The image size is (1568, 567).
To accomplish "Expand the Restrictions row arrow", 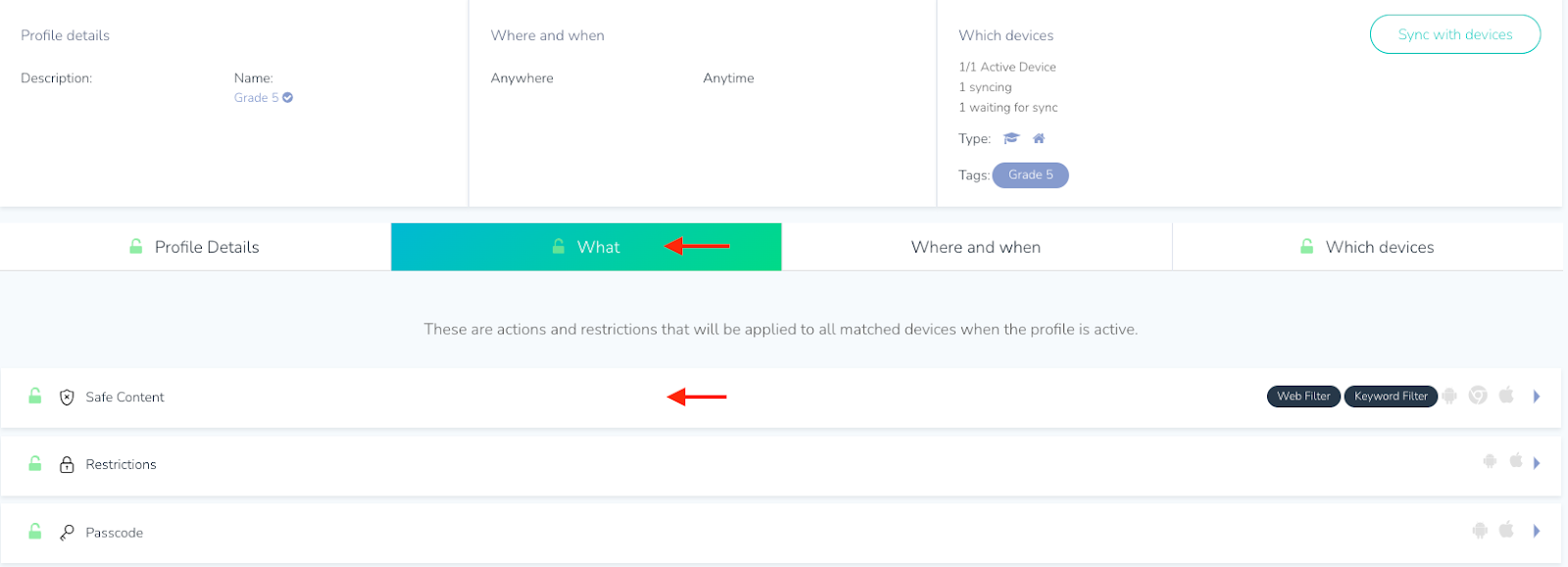I will 1537,462.
